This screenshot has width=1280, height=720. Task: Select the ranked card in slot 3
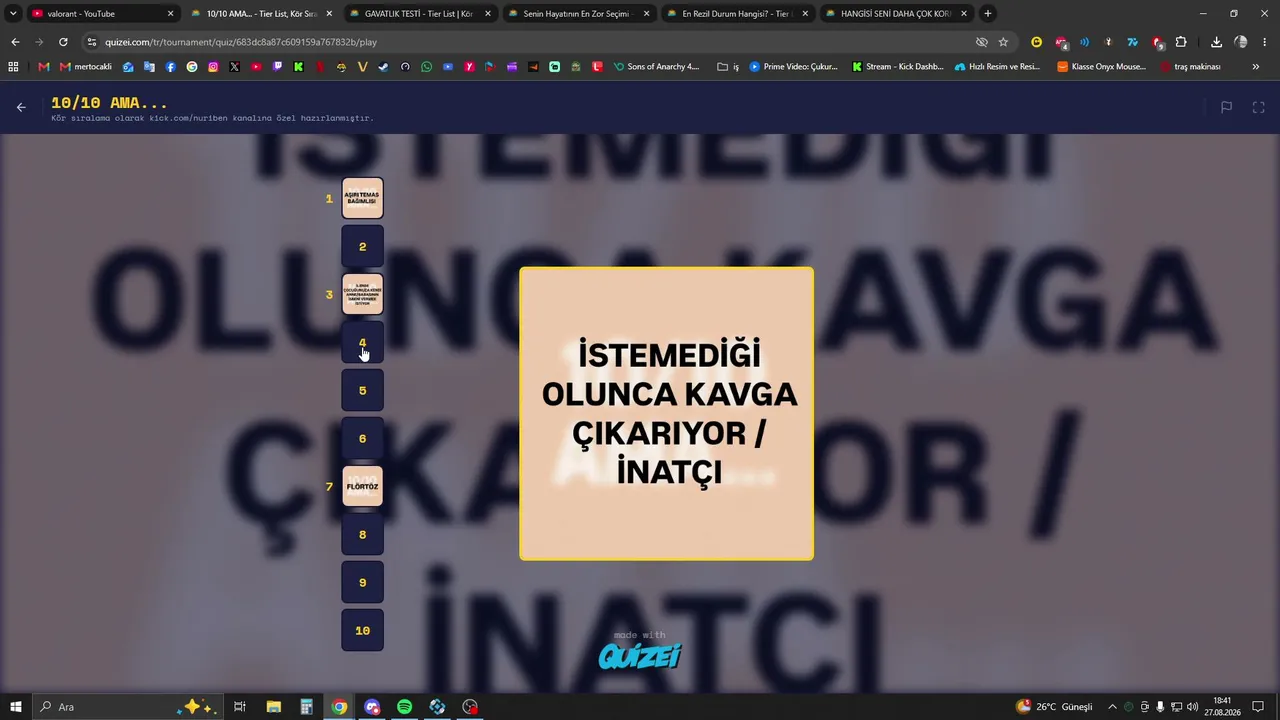(x=362, y=294)
